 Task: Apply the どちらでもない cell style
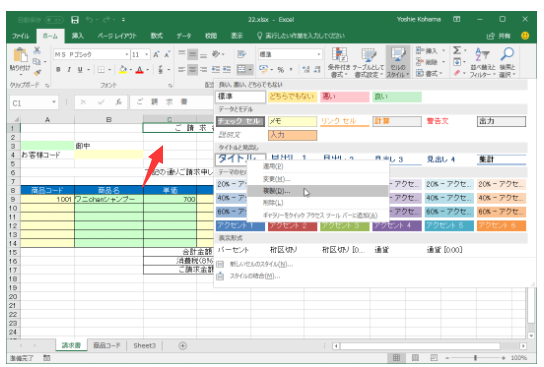[292, 97]
